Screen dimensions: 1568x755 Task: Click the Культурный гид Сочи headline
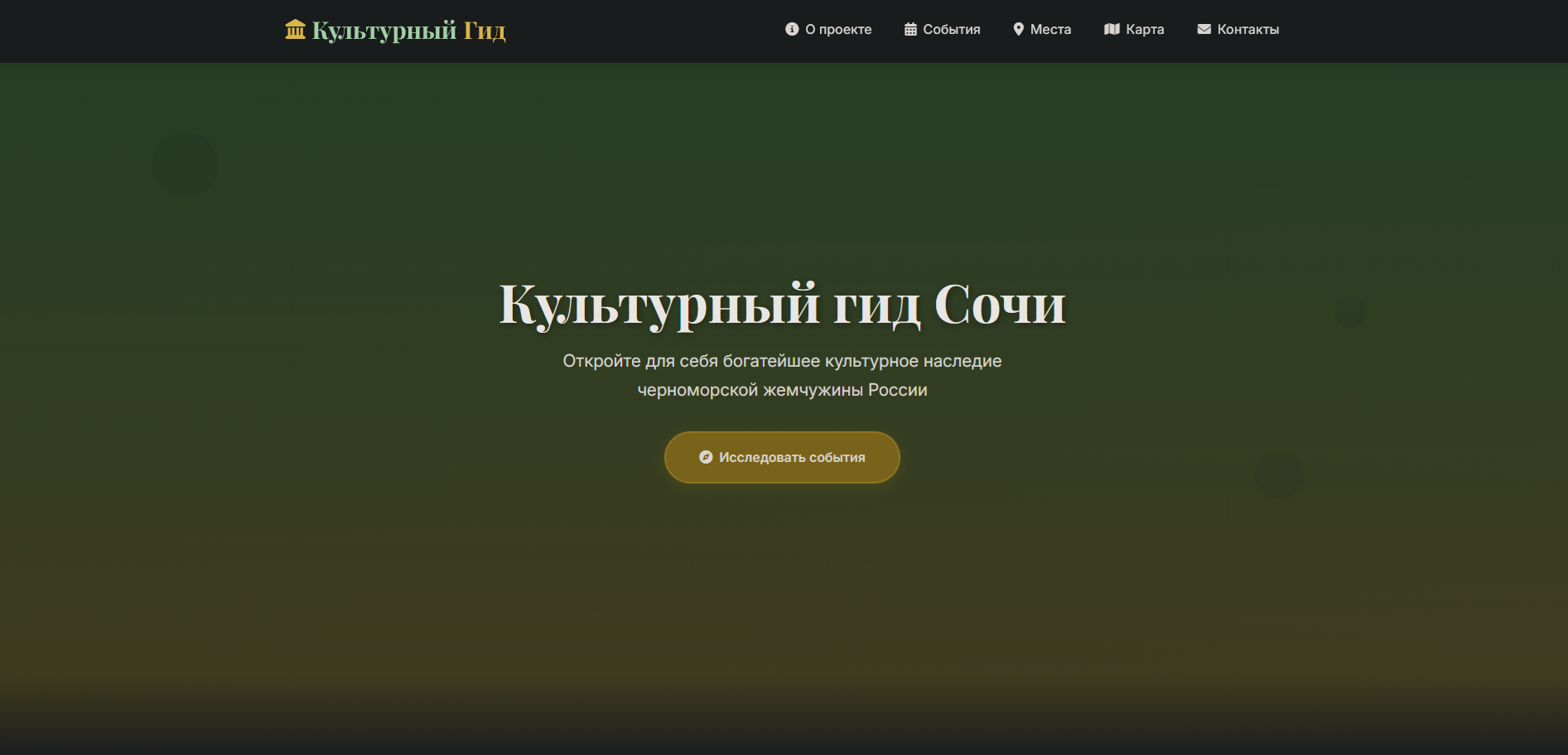[782, 304]
